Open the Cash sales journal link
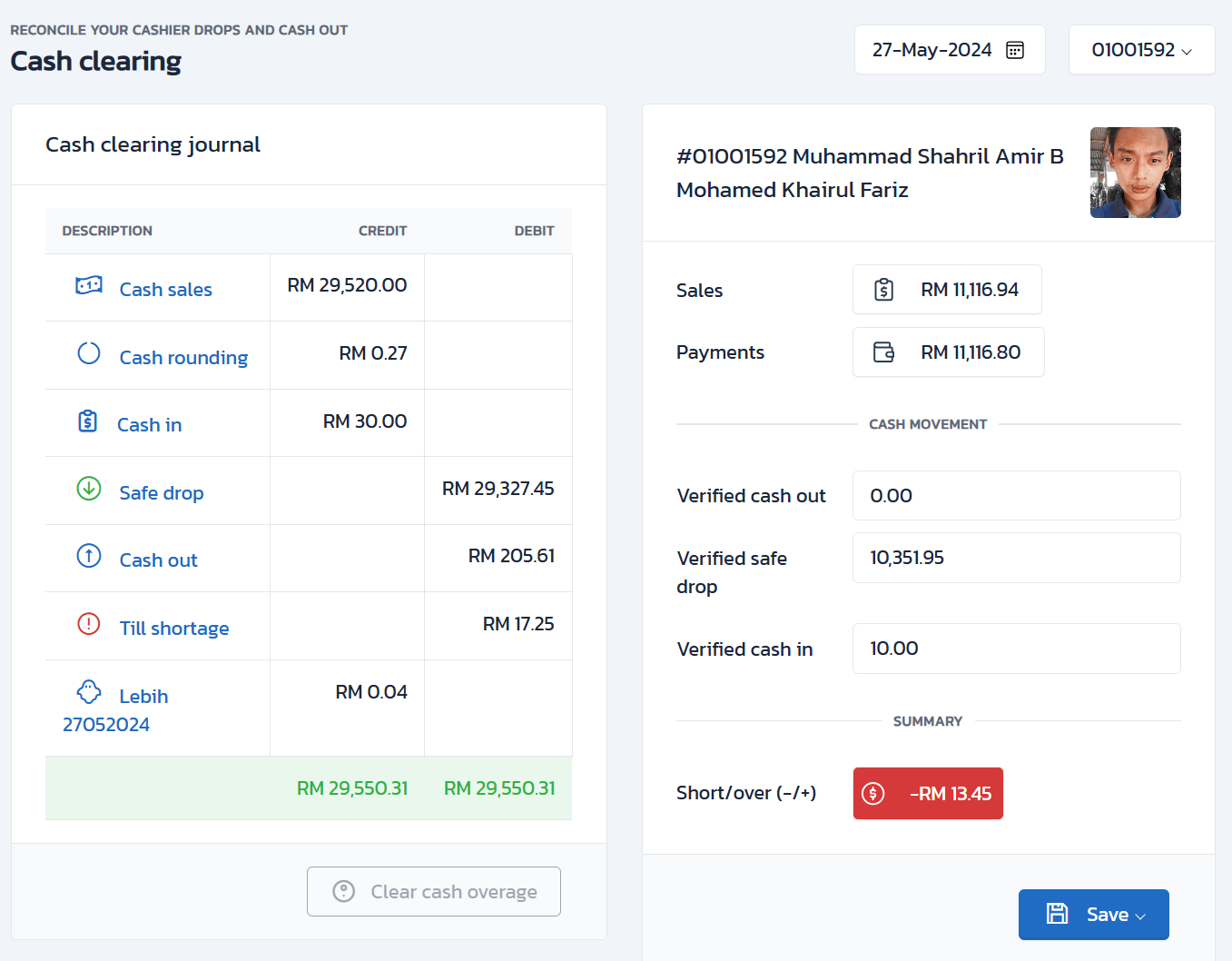Screen dimensions: 1232x961 click(x=166, y=290)
